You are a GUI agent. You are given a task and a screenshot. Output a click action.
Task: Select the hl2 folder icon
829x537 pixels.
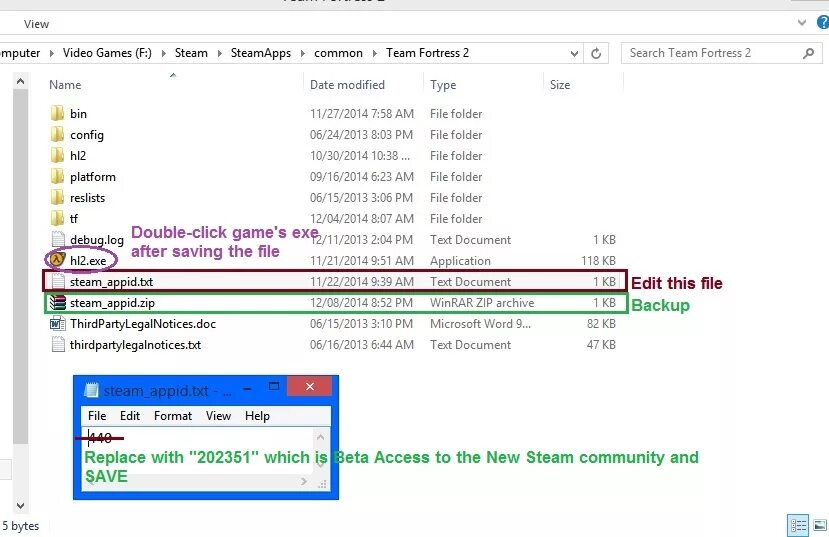click(x=57, y=155)
